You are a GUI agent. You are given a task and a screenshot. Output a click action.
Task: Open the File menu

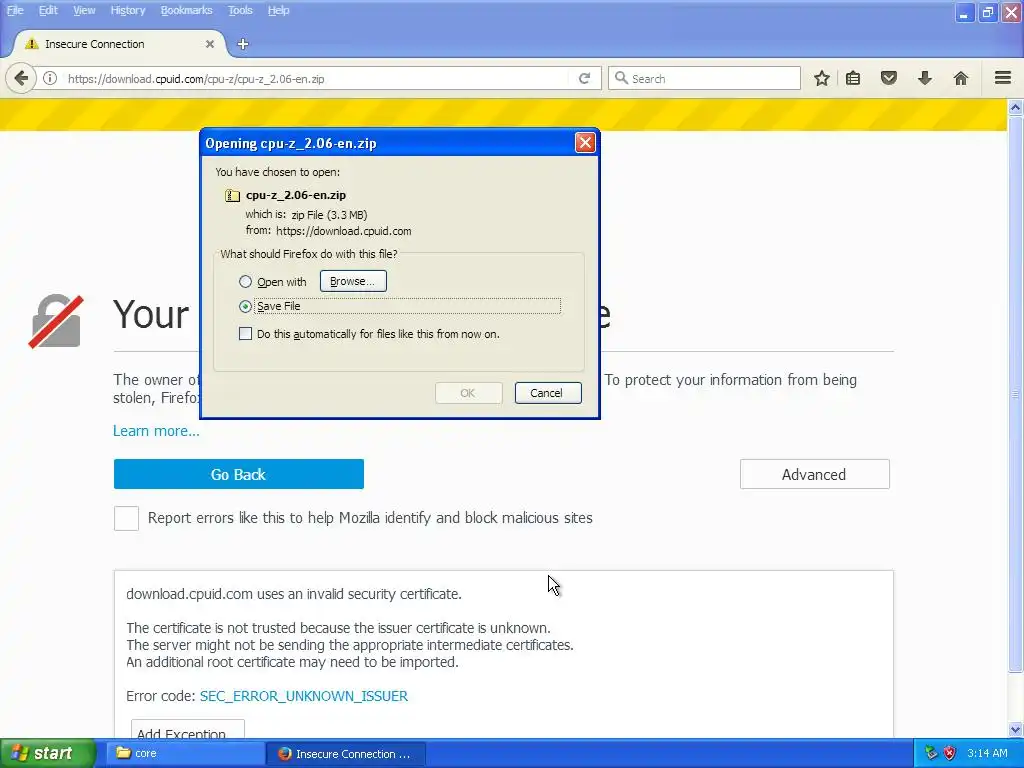pos(15,10)
